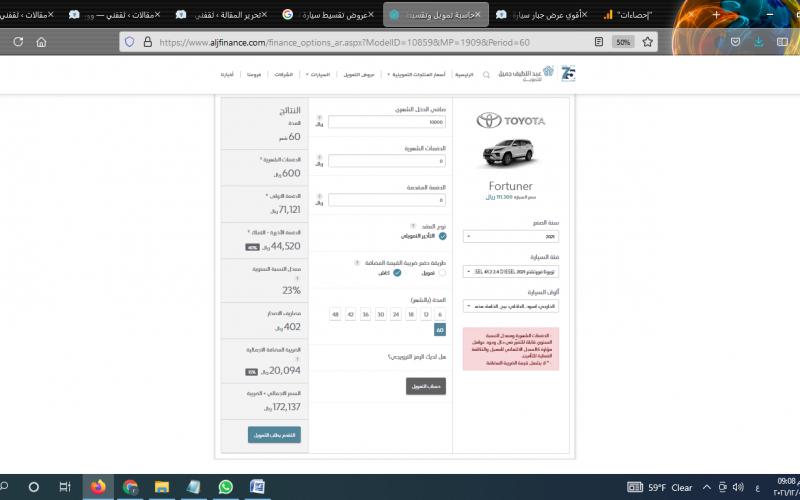Viewport: 800px width, 500px height.
Task: Reload the page with the browser refresh icon
Action: [18, 42]
